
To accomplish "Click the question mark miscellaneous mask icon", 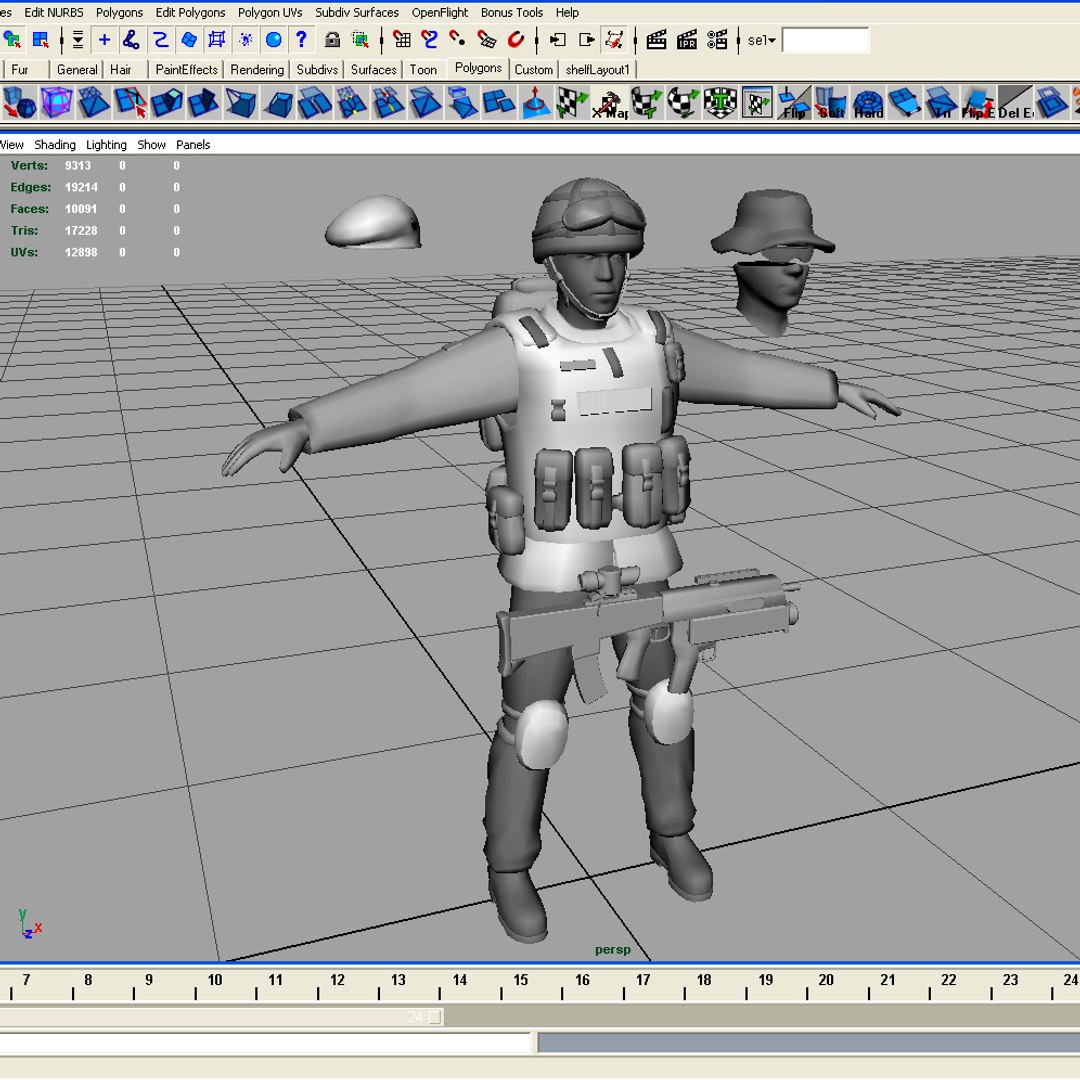I will 301,40.
